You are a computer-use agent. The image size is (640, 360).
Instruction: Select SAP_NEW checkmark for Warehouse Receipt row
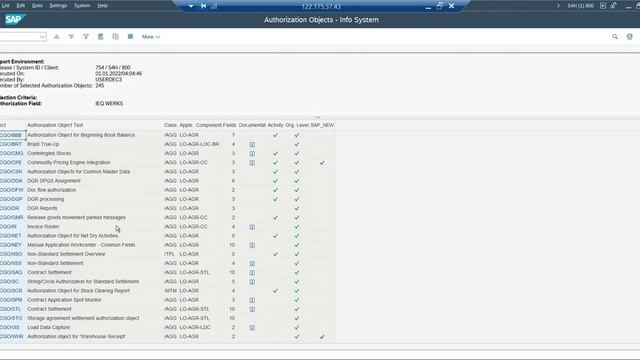[322, 337]
